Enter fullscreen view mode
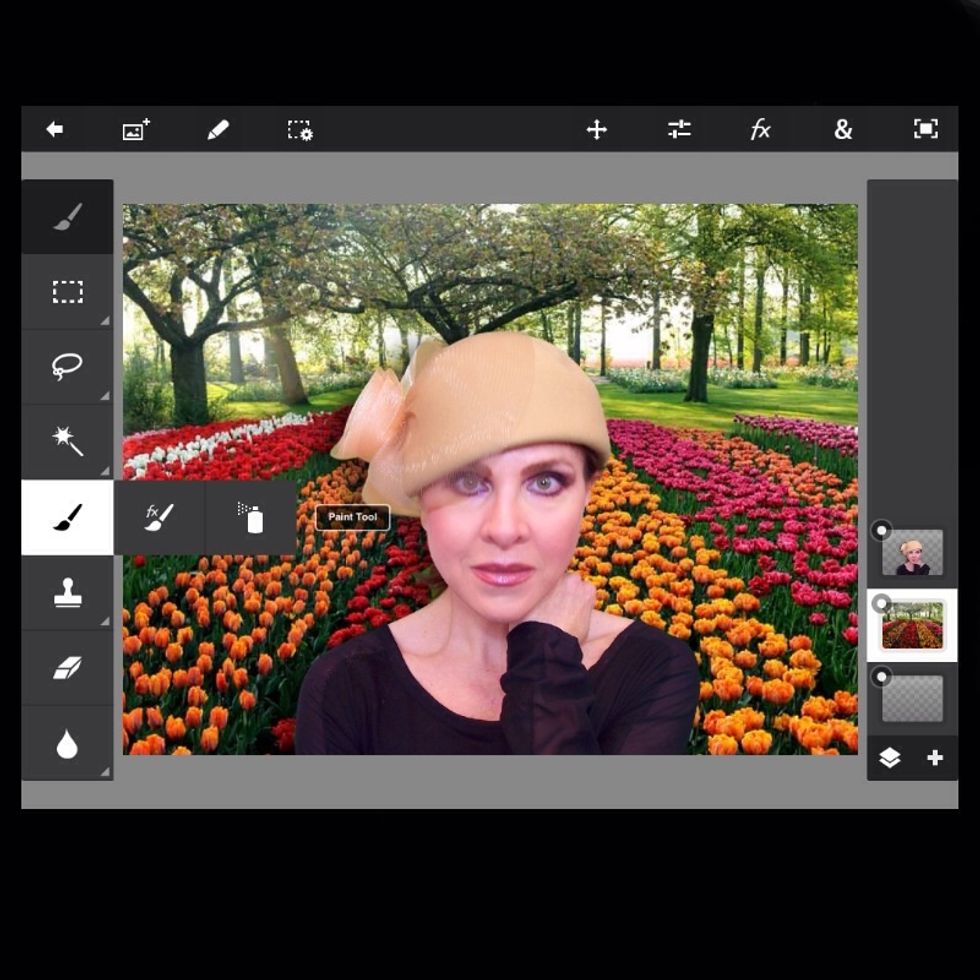 [925, 130]
